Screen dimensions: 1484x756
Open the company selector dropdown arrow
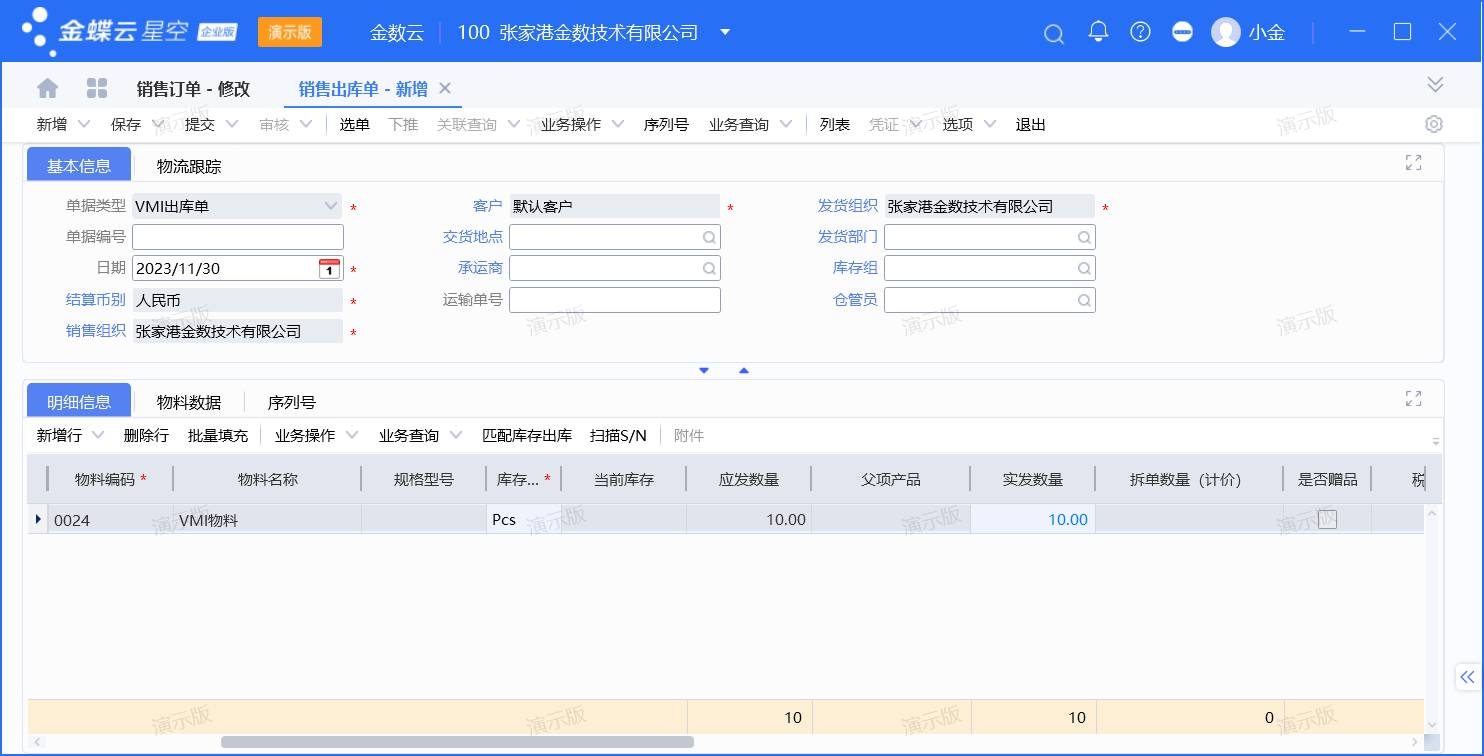click(725, 32)
